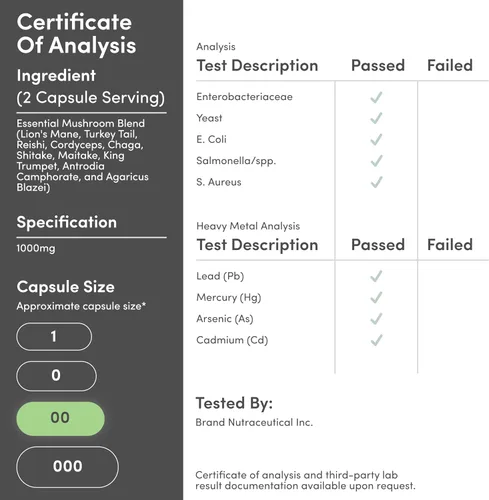Click the Lead (Pb) passed checkmark

click(x=376, y=276)
